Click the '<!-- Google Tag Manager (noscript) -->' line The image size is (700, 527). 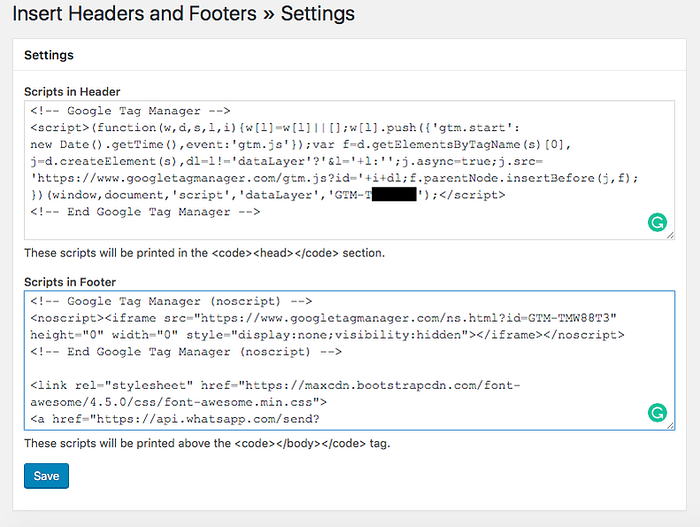[171, 301]
